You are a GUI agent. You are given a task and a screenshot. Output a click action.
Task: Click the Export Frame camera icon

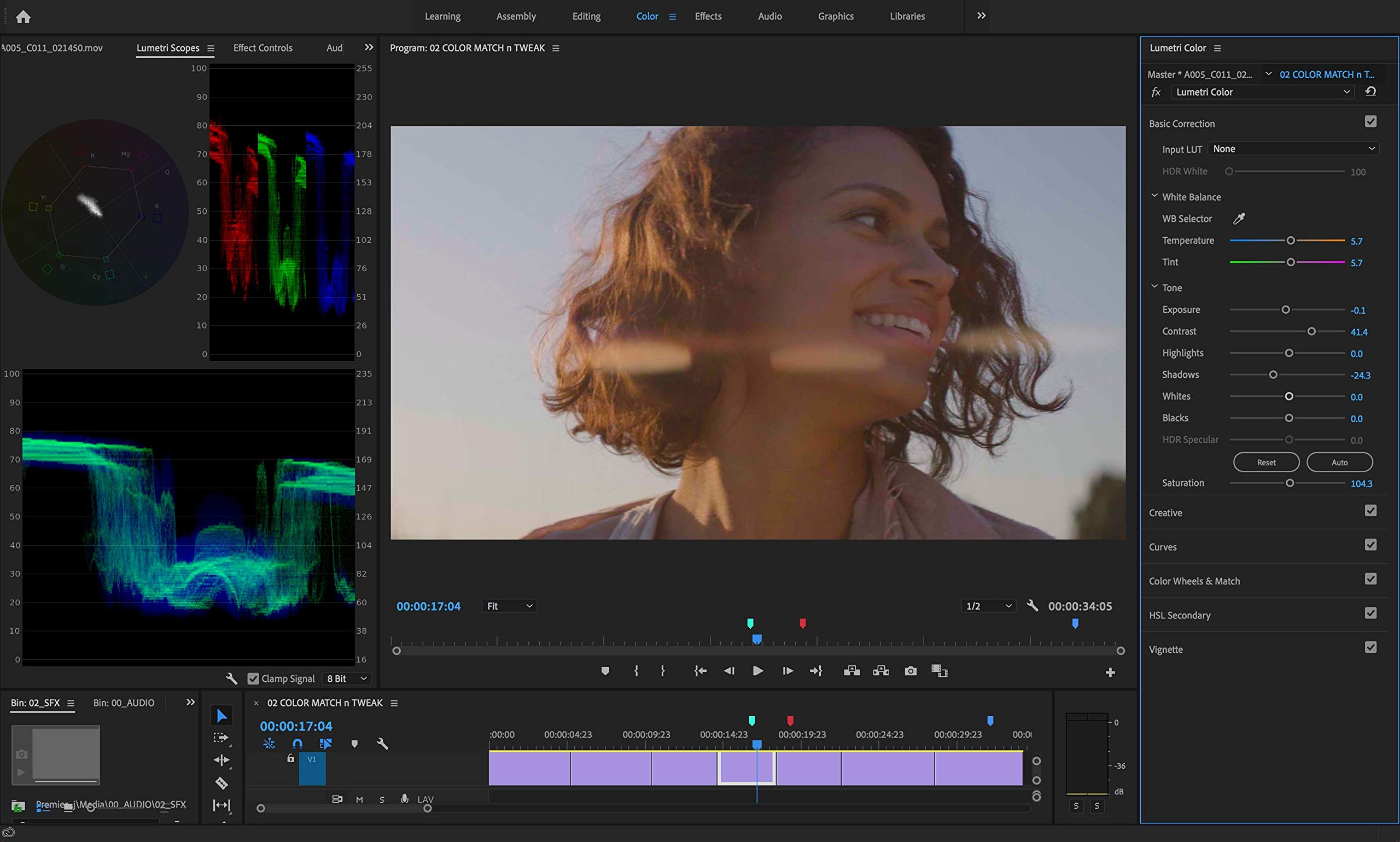[910, 671]
